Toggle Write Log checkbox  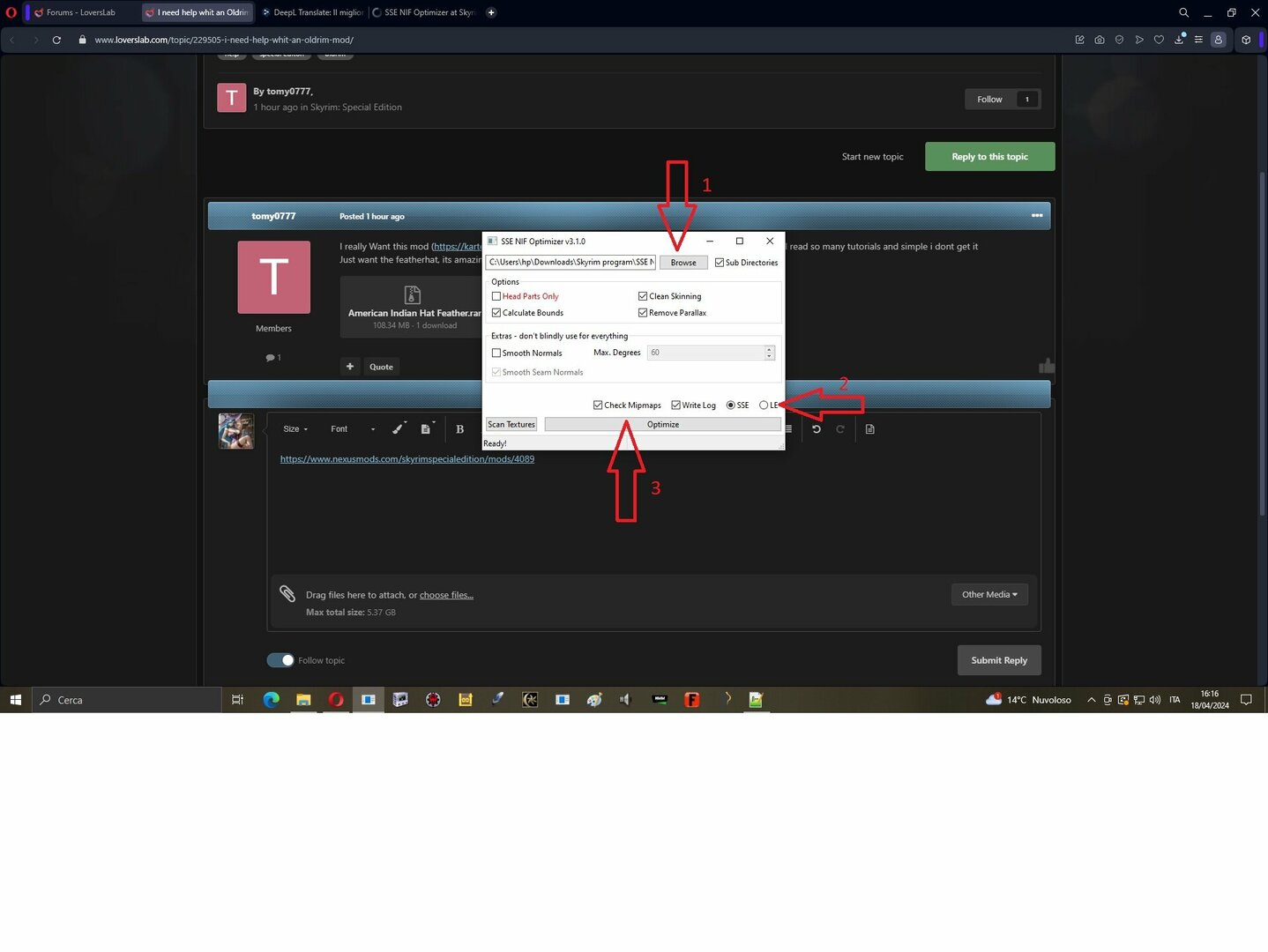(675, 405)
